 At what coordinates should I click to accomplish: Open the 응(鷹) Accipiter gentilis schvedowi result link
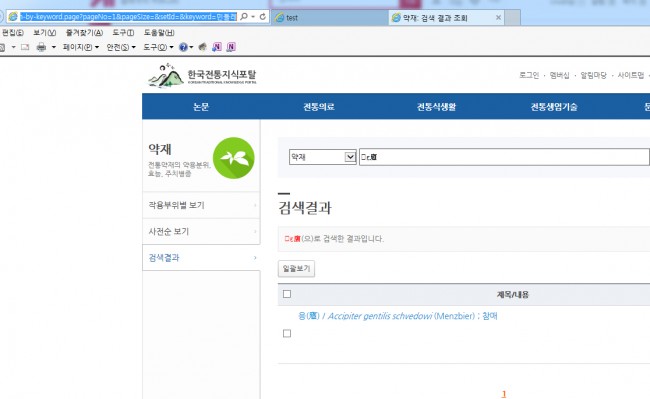pos(398,316)
